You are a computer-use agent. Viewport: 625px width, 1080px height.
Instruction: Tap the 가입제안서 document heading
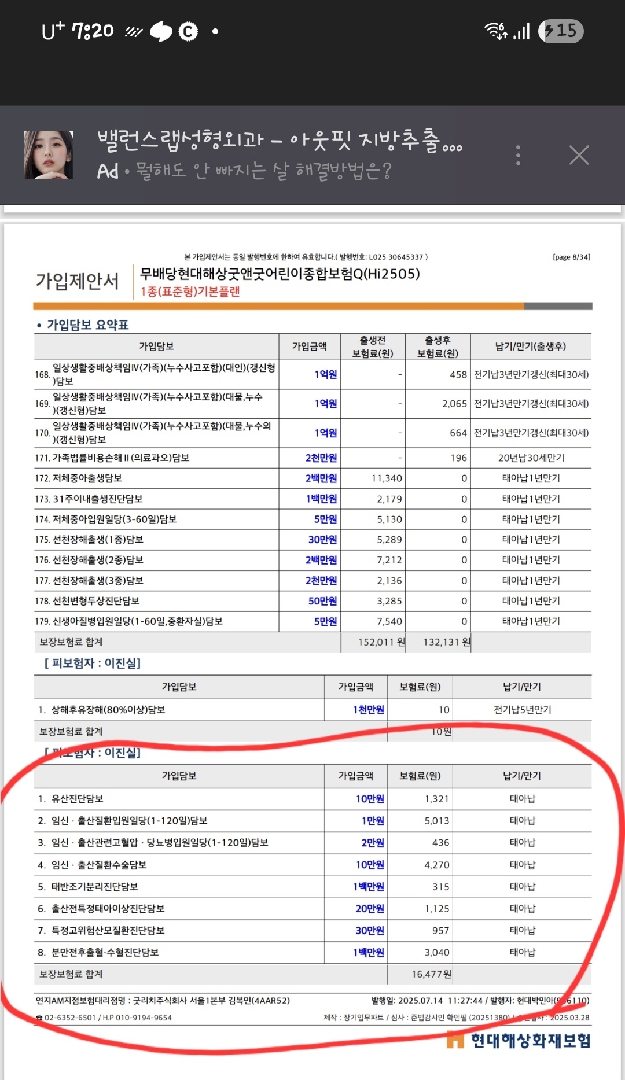click(x=76, y=280)
